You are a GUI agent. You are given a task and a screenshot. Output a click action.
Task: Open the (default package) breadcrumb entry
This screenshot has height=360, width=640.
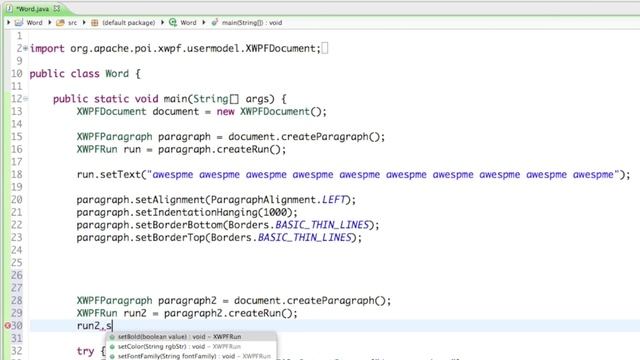pos(129,23)
